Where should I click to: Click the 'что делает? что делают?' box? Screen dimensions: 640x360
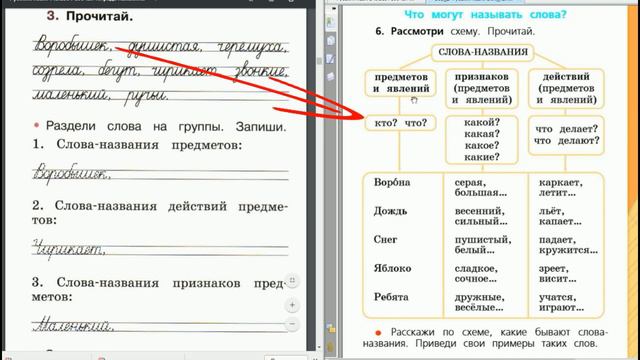tap(566, 135)
